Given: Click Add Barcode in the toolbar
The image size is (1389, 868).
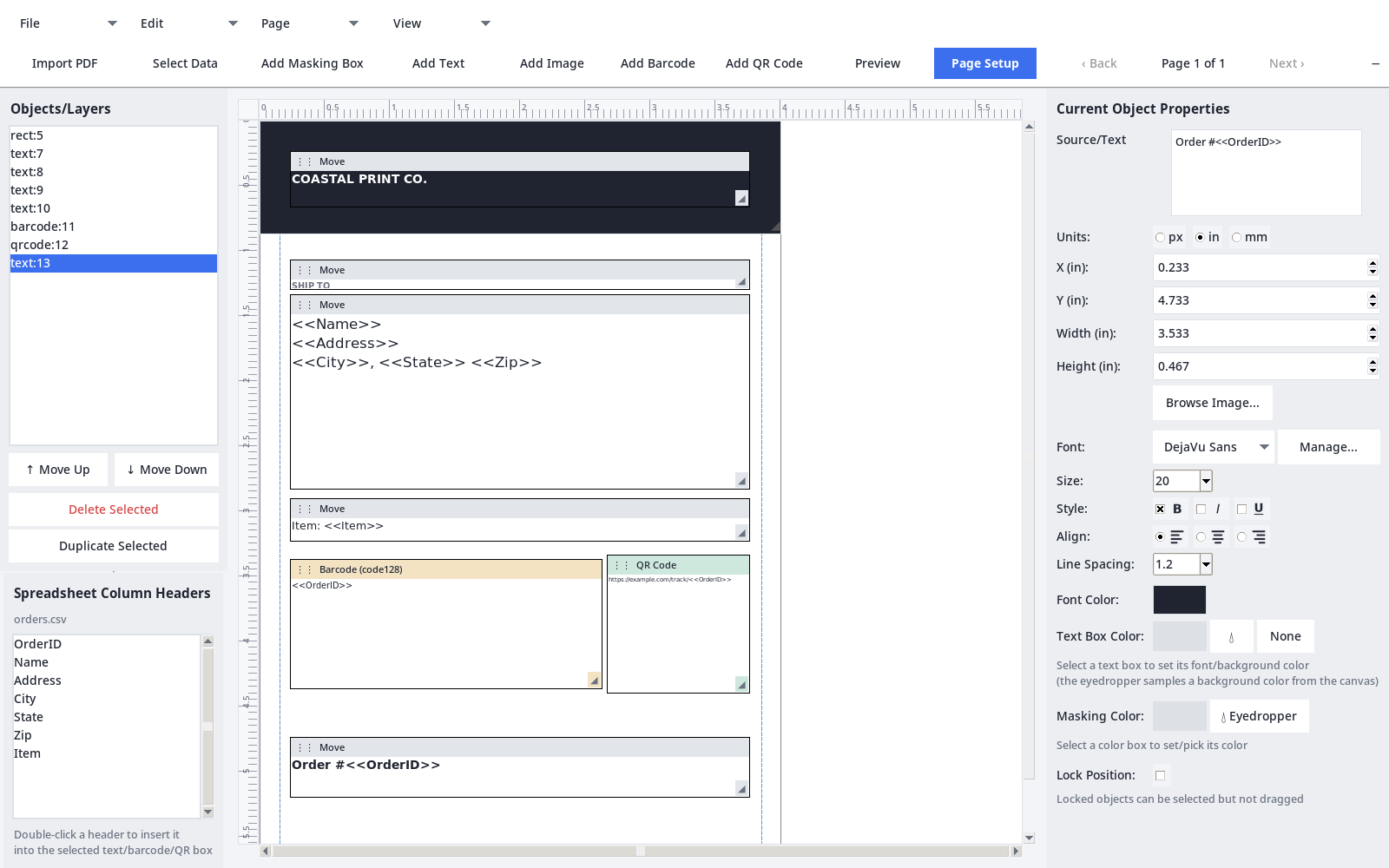Looking at the screenshot, I should (658, 63).
